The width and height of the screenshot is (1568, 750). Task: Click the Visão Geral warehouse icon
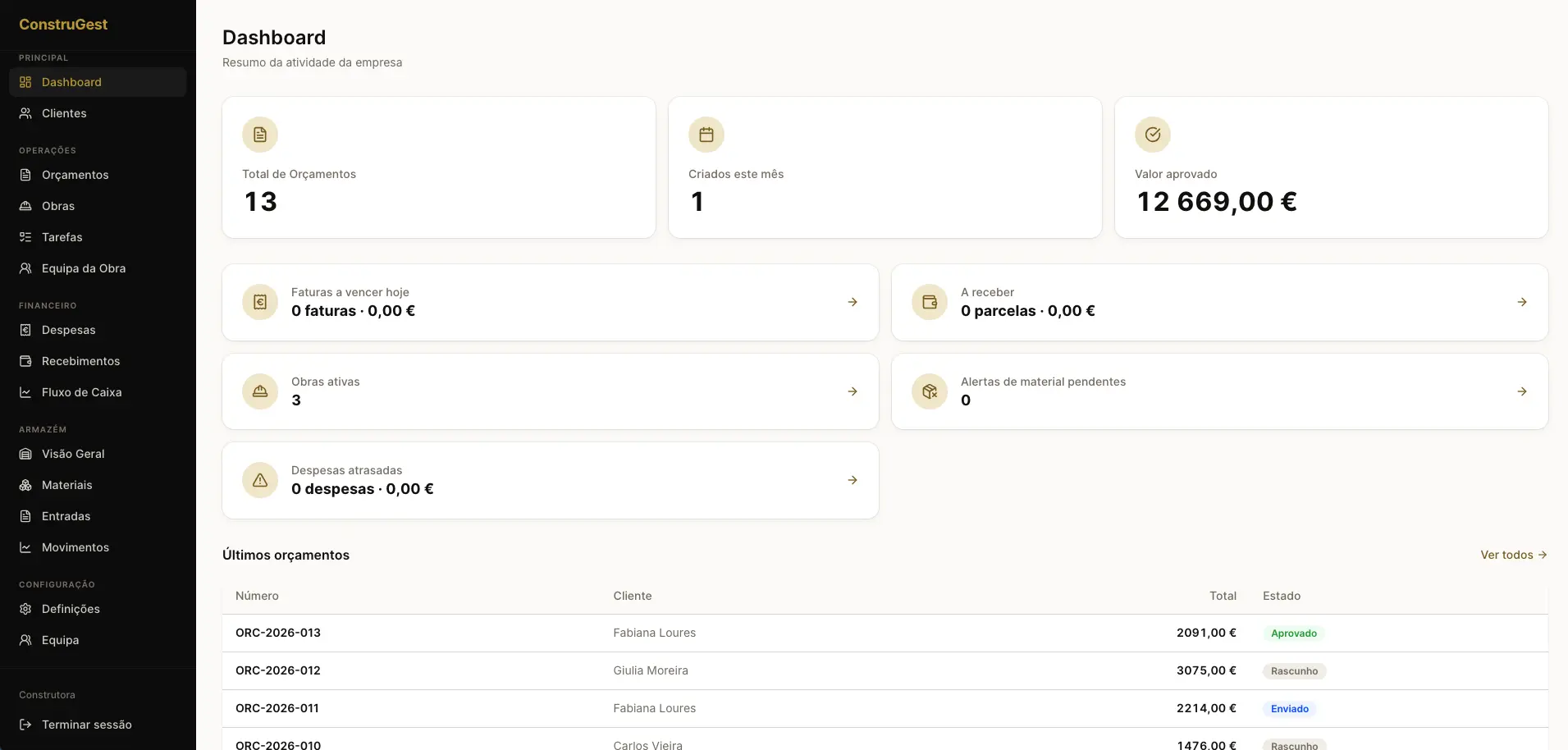pyautogui.click(x=25, y=454)
